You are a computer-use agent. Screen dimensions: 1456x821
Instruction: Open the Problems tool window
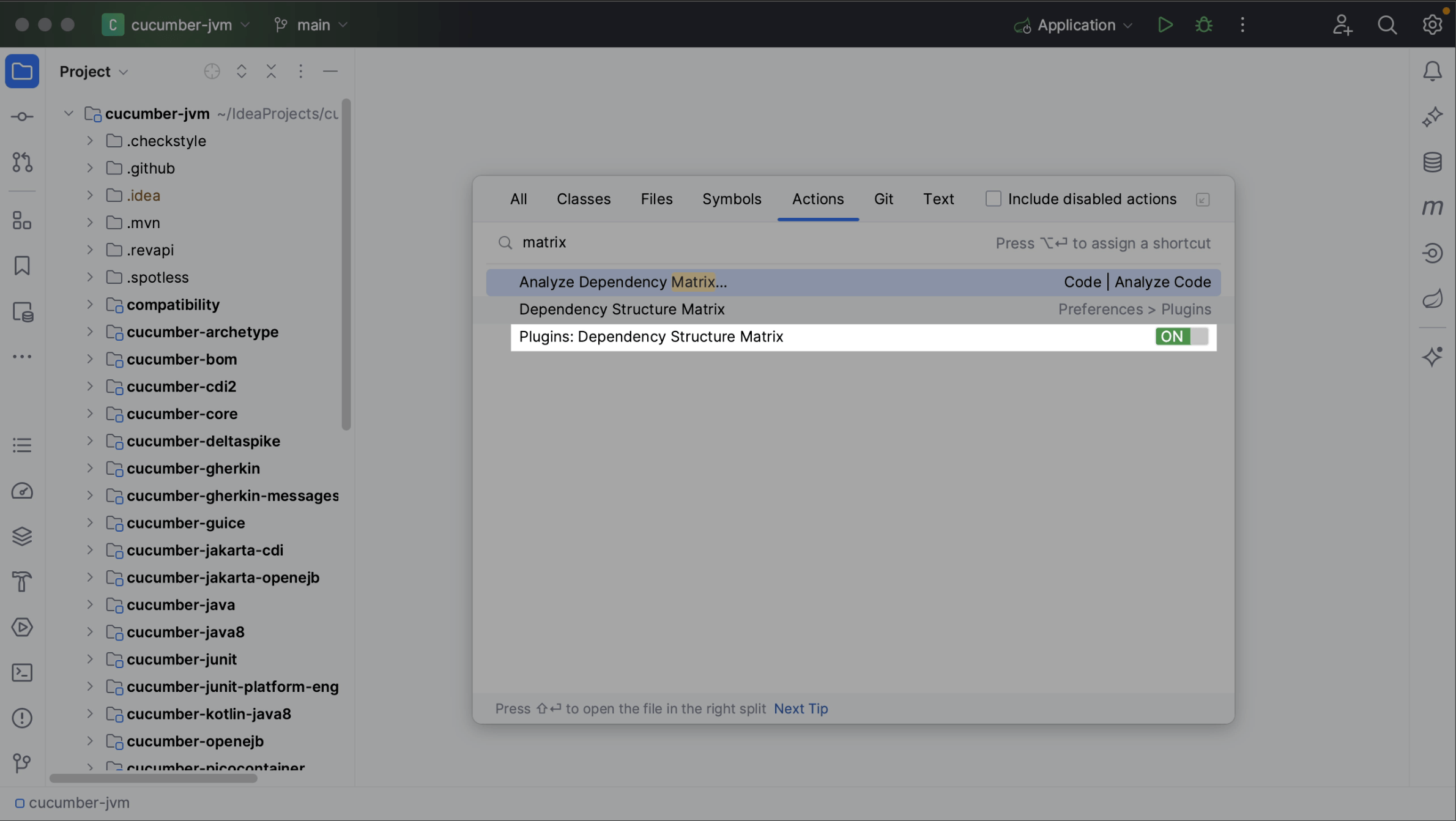(22, 718)
